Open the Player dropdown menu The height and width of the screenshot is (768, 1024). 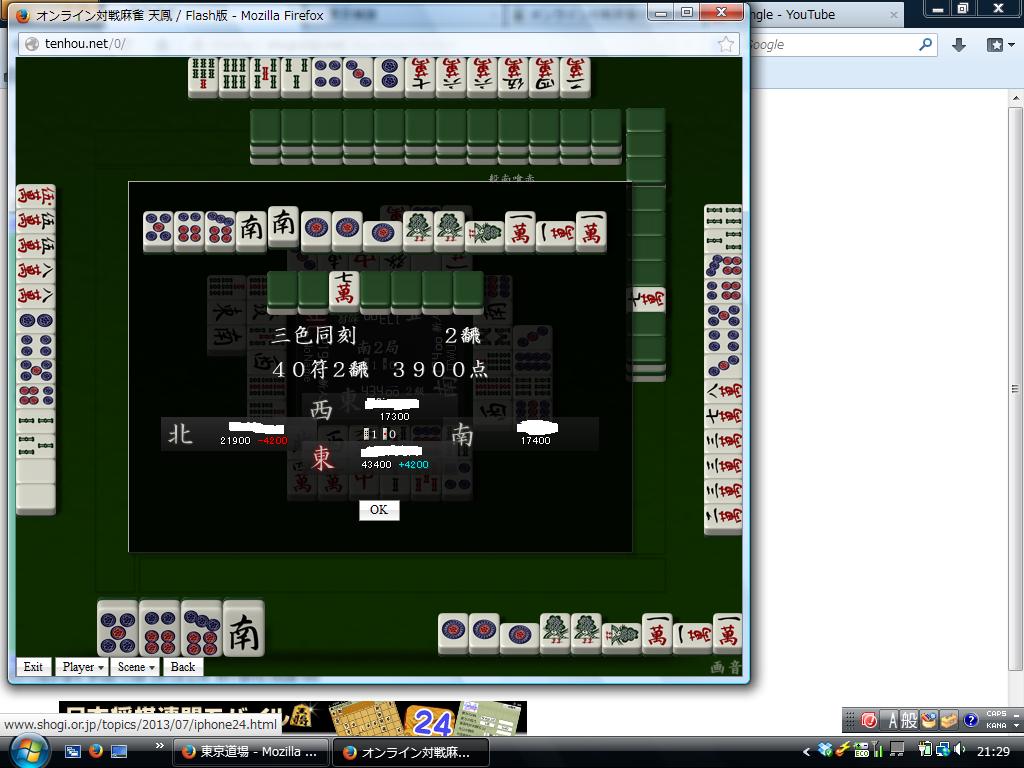[x=83, y=667]
